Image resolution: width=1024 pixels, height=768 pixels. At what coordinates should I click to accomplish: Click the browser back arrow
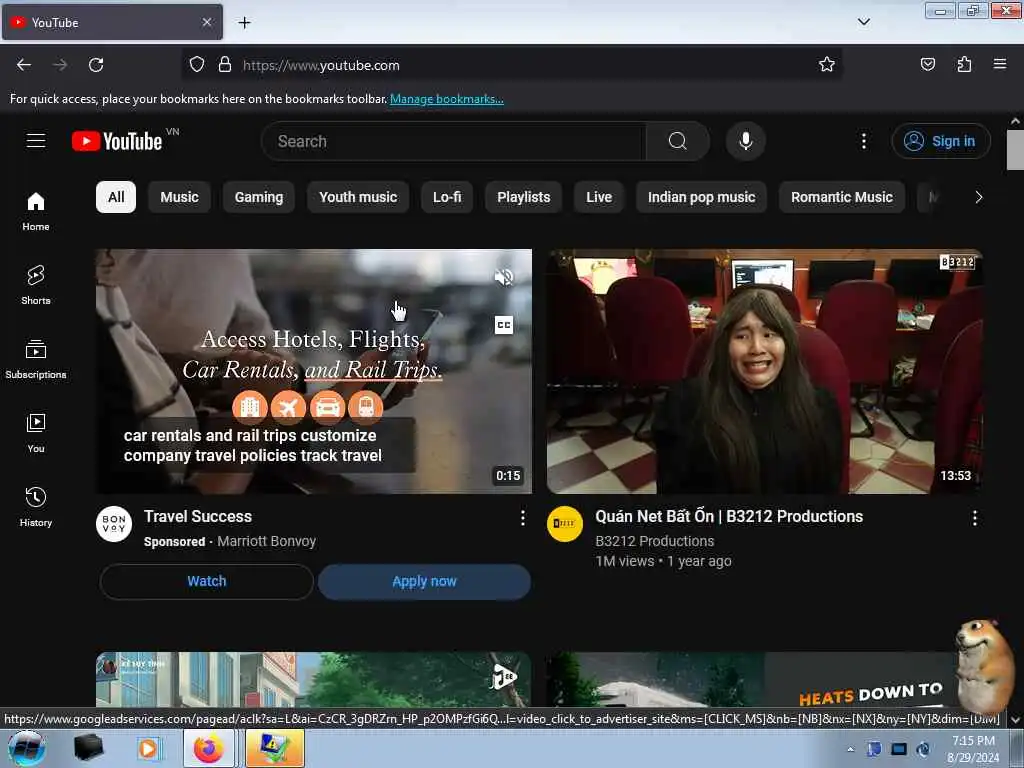pos(24,65)
